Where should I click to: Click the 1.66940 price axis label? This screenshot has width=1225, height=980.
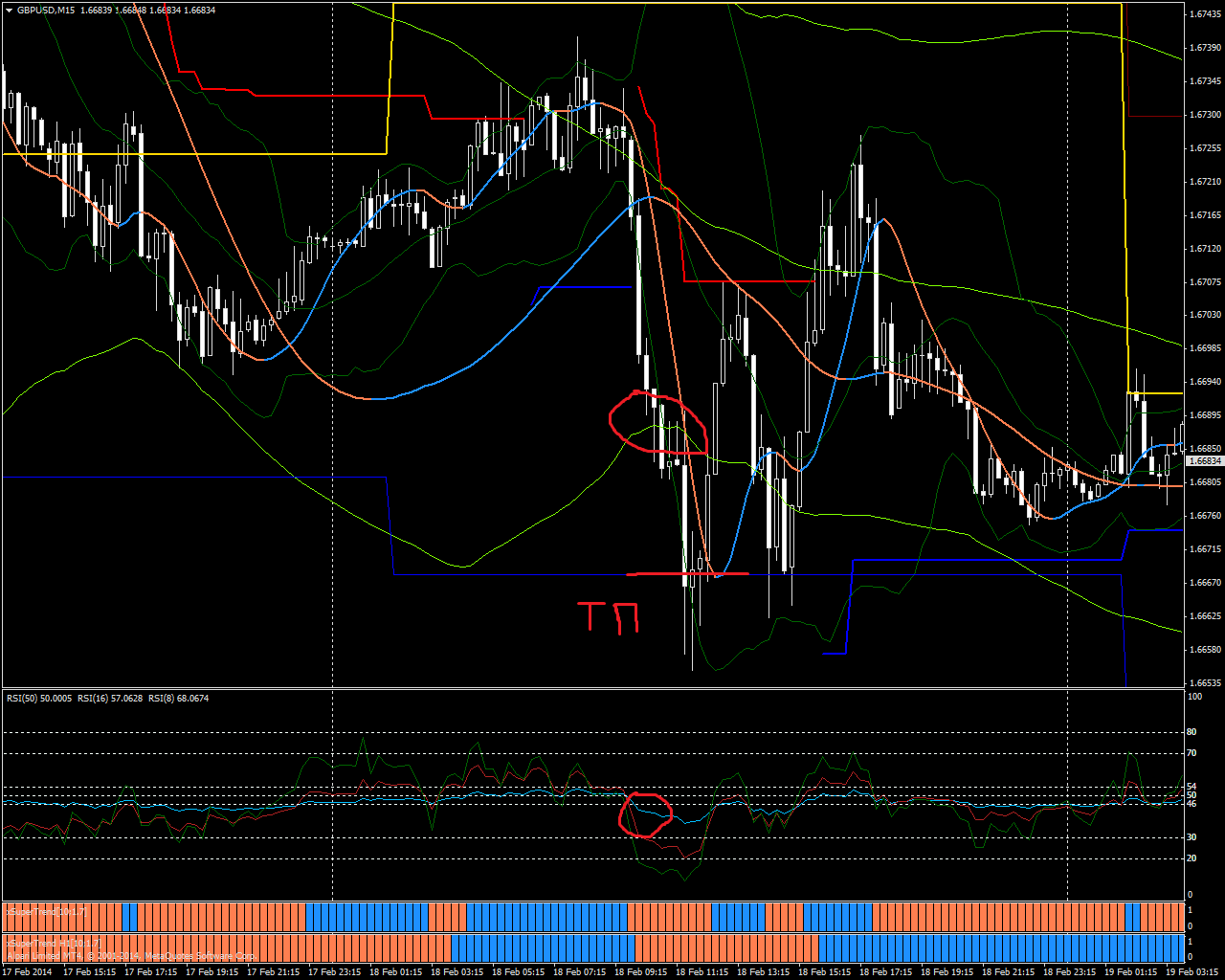click(1204, 382)
